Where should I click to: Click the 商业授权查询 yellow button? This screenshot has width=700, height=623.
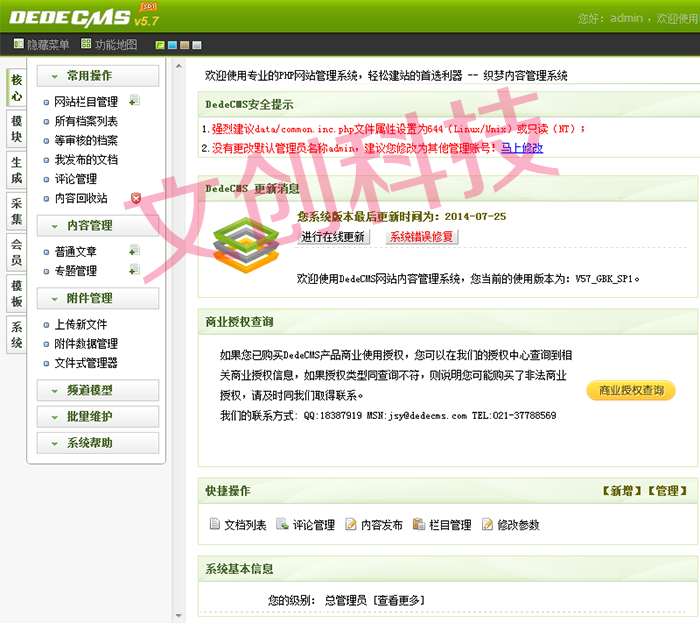[631, 390]
